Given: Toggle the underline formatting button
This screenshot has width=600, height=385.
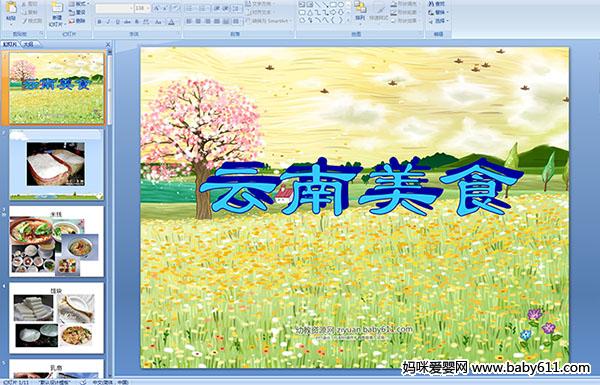Looking at the screenshot, I should click(117, 22).
